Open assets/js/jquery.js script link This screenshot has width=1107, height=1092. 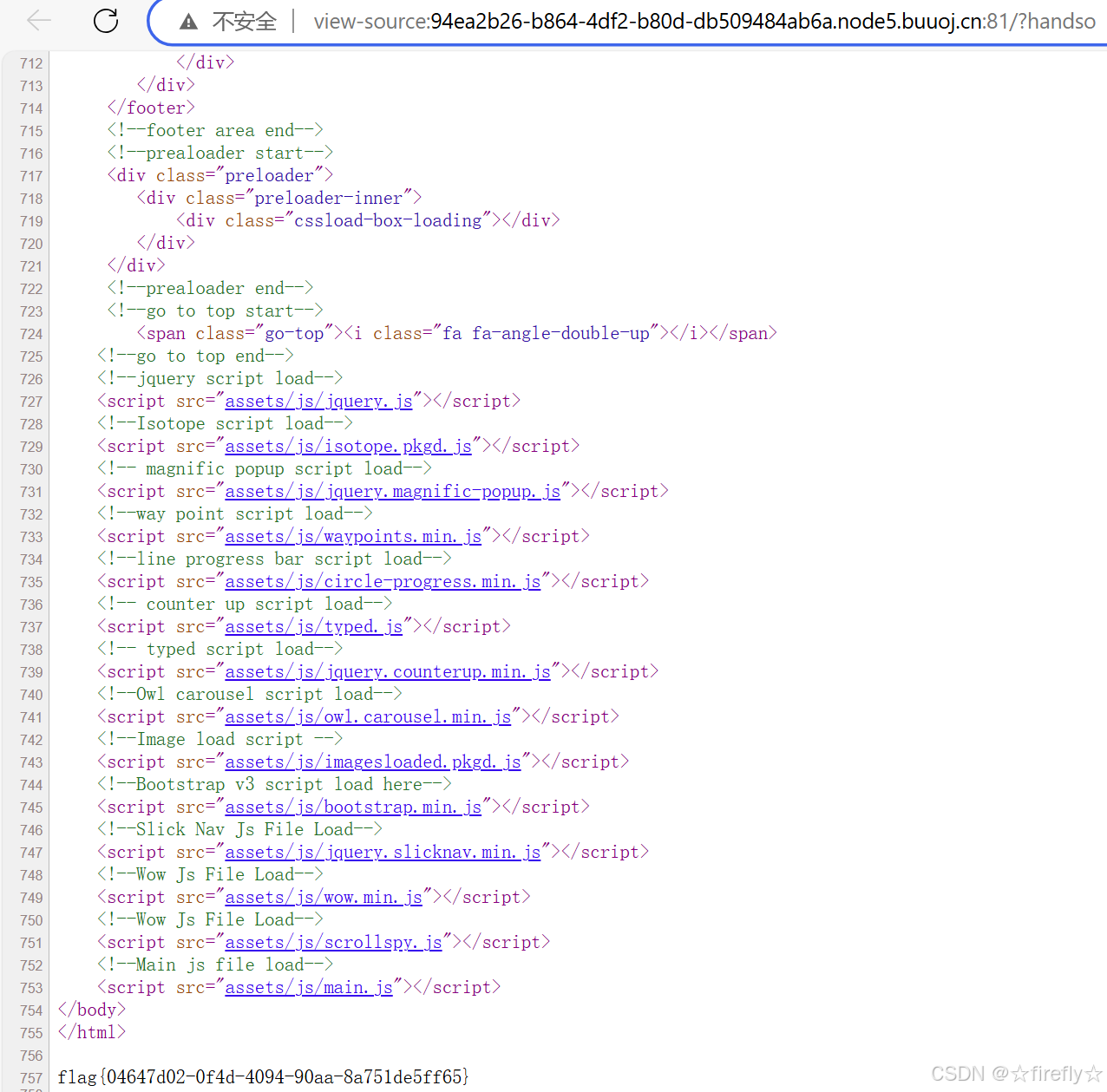(x=318, y=401)
